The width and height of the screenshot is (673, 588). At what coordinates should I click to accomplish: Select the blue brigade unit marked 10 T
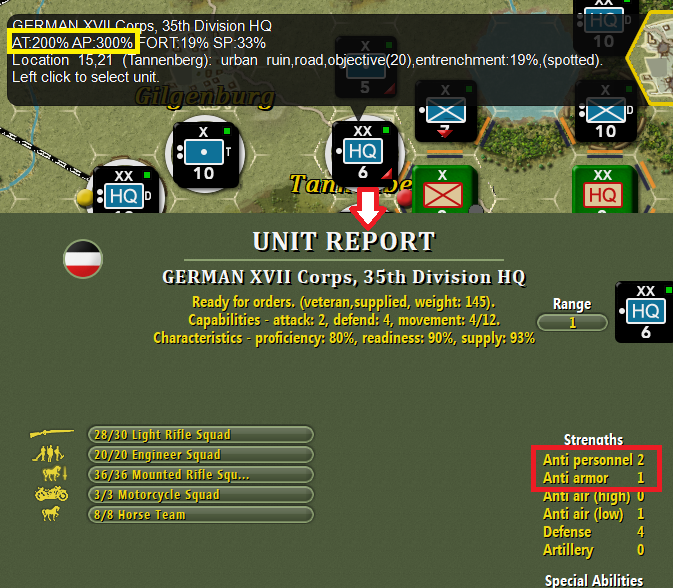point(205,155)
